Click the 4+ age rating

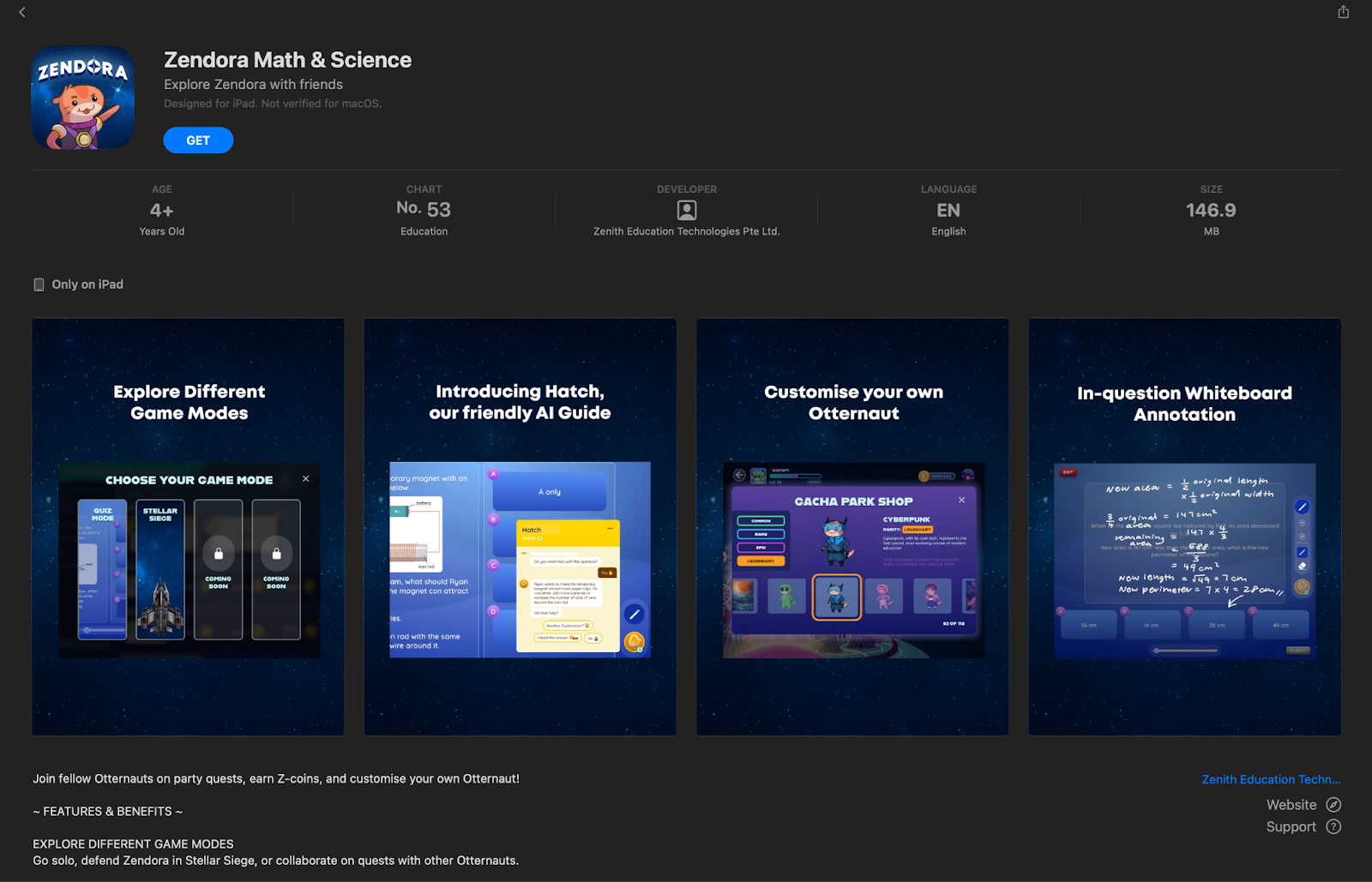point(162,210)
